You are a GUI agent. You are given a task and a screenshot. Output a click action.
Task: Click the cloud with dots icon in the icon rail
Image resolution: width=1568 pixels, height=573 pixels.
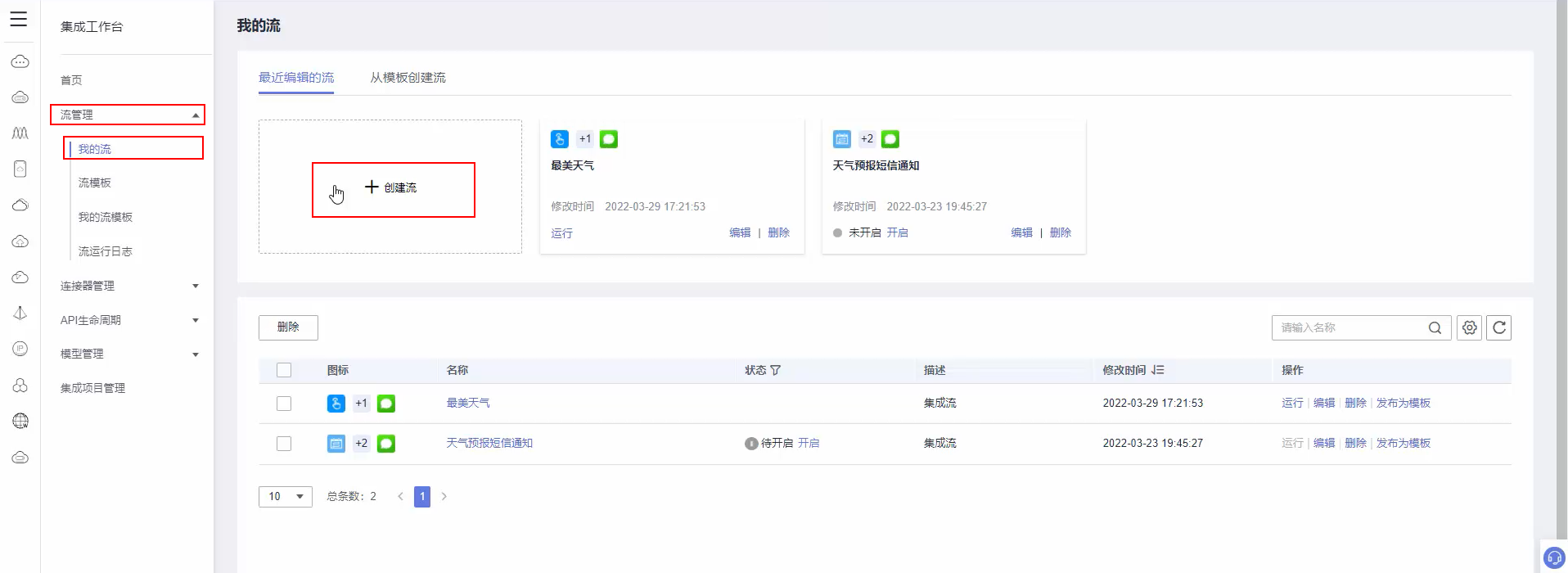click(20, 62)
